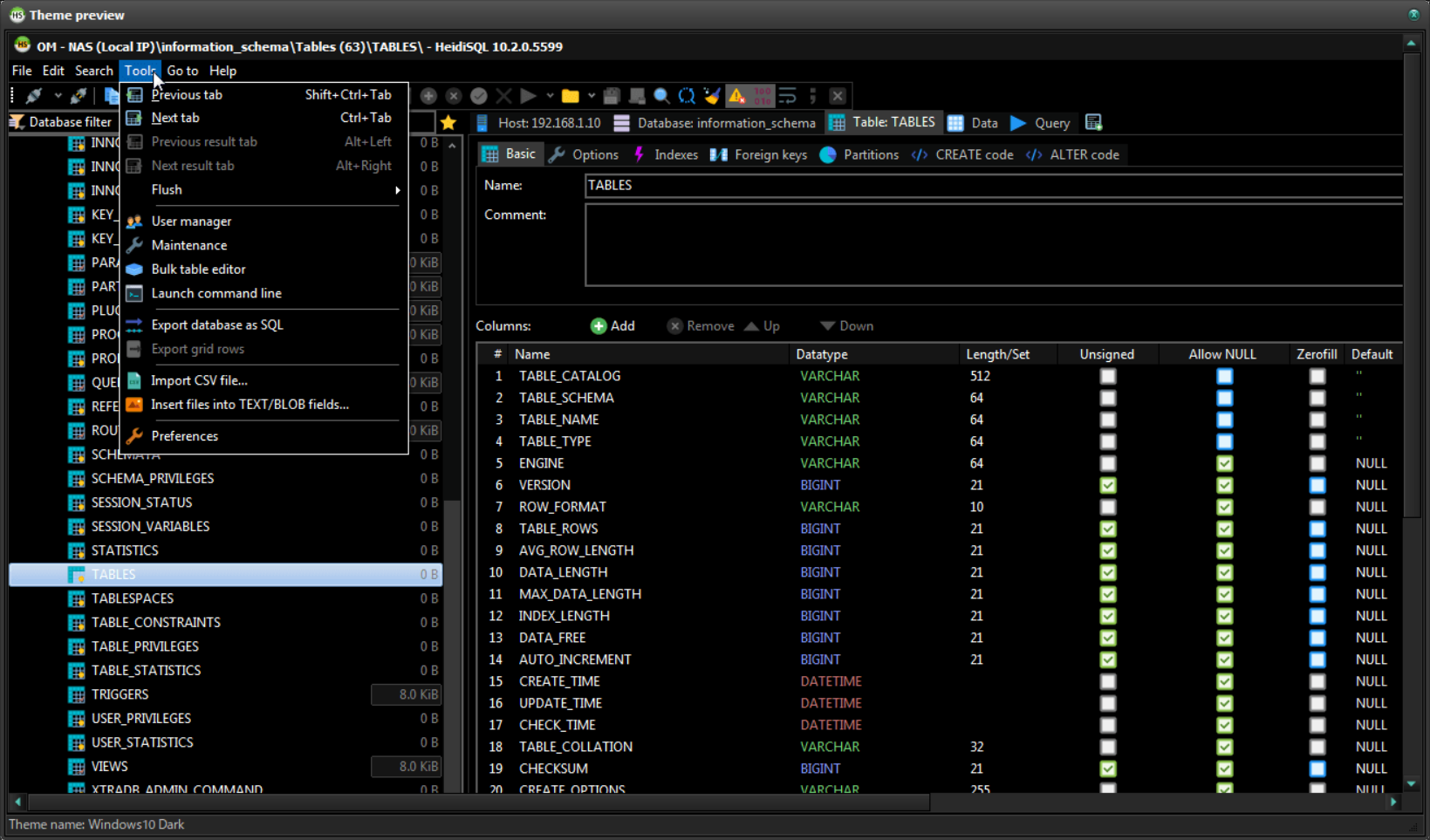Click the green Add column plus icon
1430x840 pixels.
[x=599, y=325]
